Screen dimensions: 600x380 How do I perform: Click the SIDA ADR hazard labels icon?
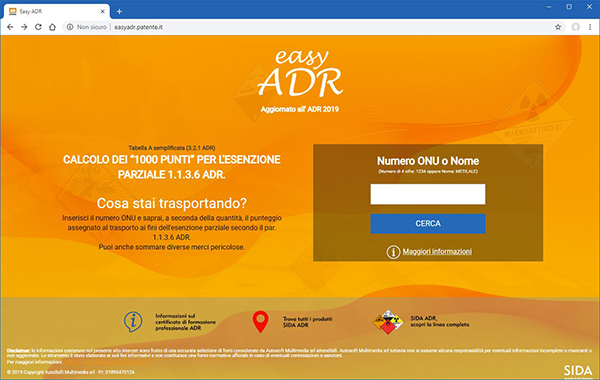point(388,322)
